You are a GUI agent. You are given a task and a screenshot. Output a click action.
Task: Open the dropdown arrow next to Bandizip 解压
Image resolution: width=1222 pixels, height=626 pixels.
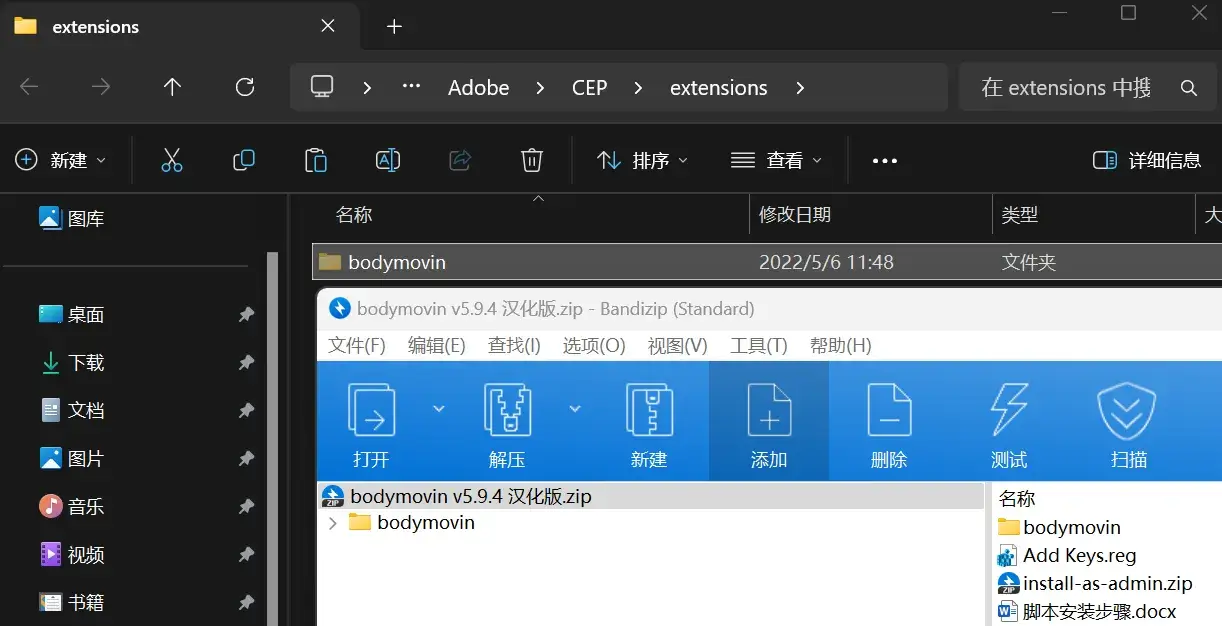[x=575, y=408]
